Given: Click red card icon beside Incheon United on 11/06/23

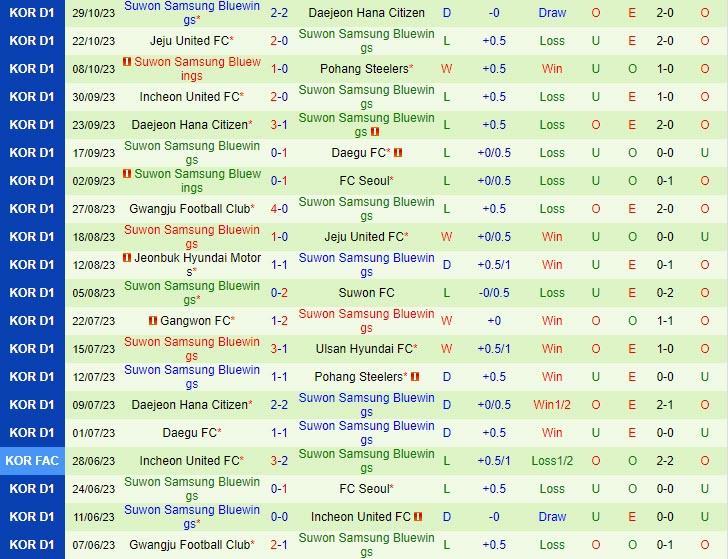Looking at the screenshot, I should pyautogui.click(x=418, y=517).
